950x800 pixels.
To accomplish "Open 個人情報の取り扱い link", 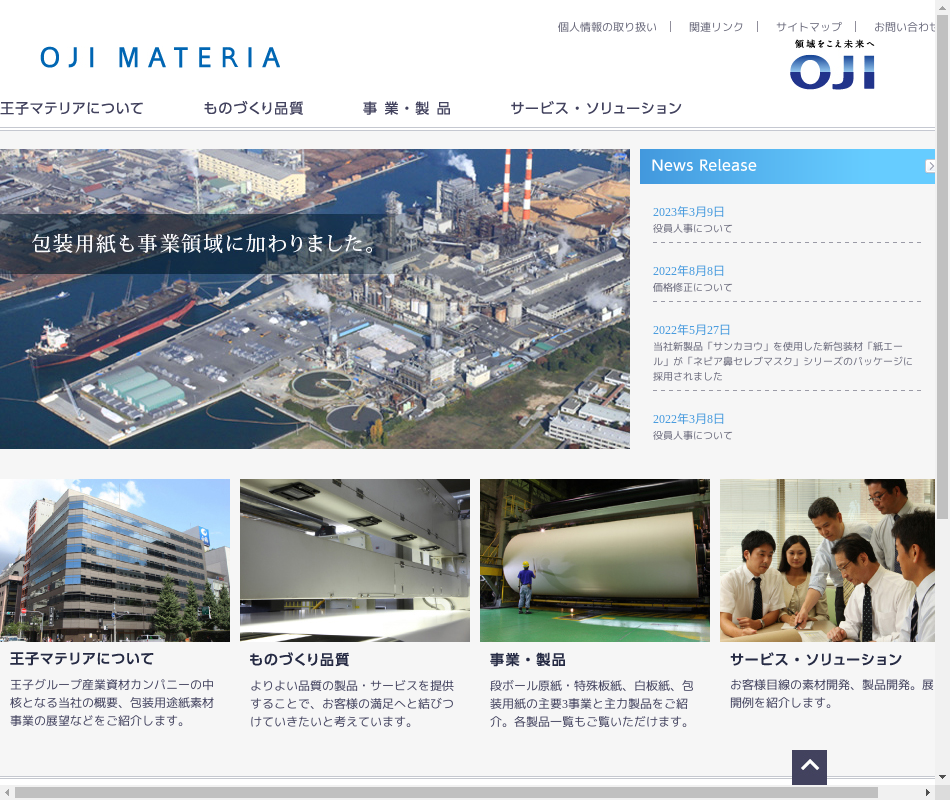I will click(607, 27).
